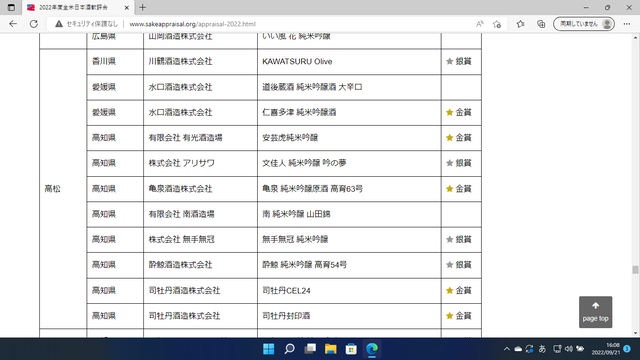
Task: Click the 道後蔵酒 純米吟醸酒 大辛口 cell
Action: click(x=349, y=87)
